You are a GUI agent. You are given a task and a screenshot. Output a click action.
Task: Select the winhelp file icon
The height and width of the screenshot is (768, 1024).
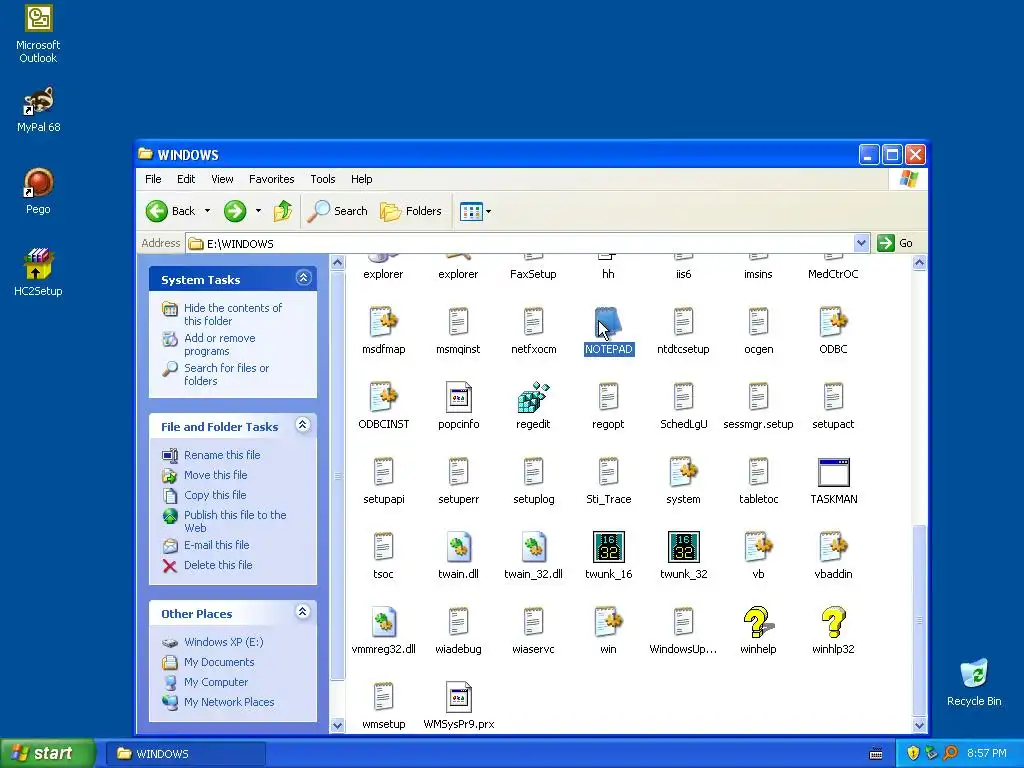point(758,622)
